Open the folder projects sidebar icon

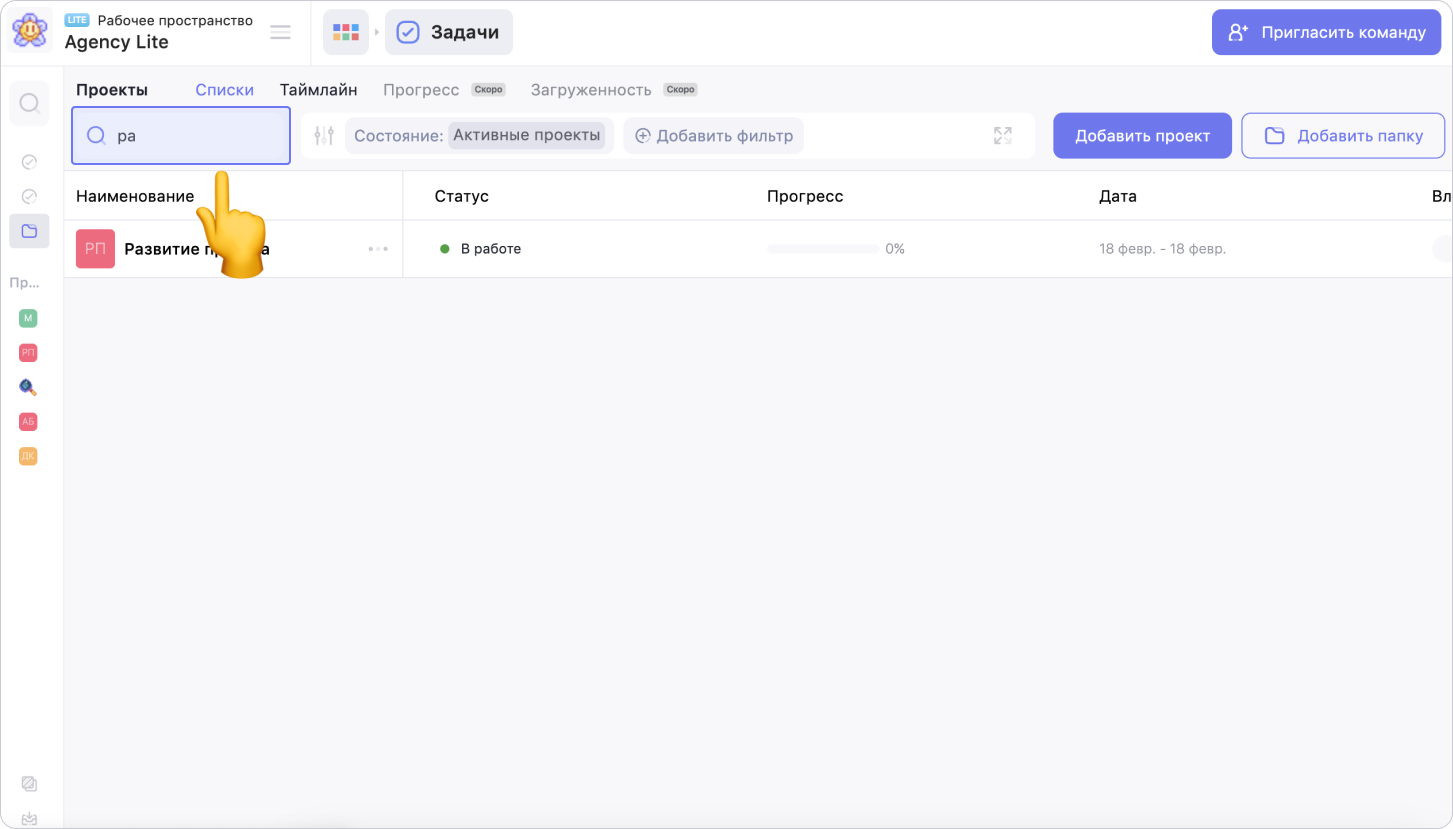pyautogui.click(x=29, y=231)
